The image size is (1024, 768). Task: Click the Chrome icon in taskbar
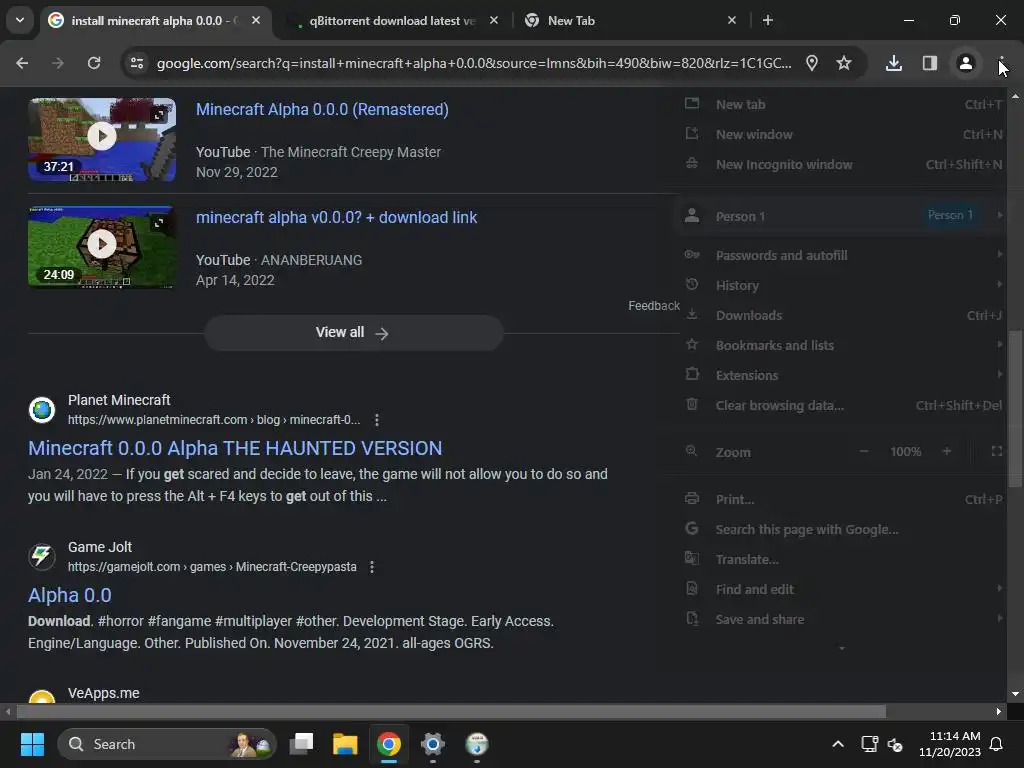[389, 744]
